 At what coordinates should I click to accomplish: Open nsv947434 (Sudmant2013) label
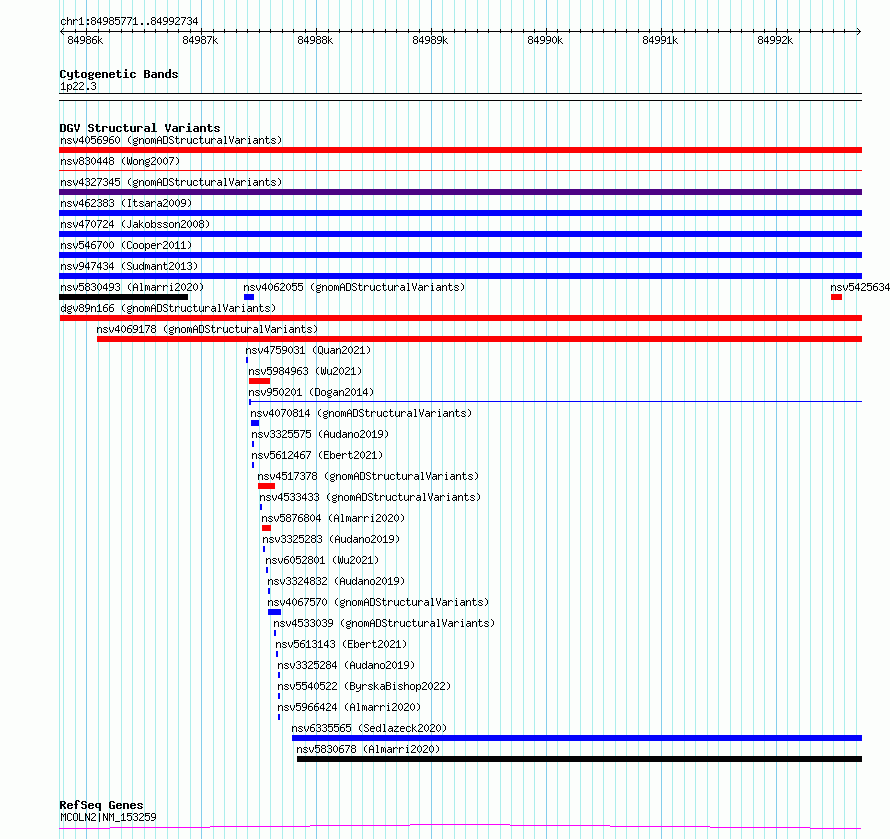pyautogui.click(x=129, y=266)
